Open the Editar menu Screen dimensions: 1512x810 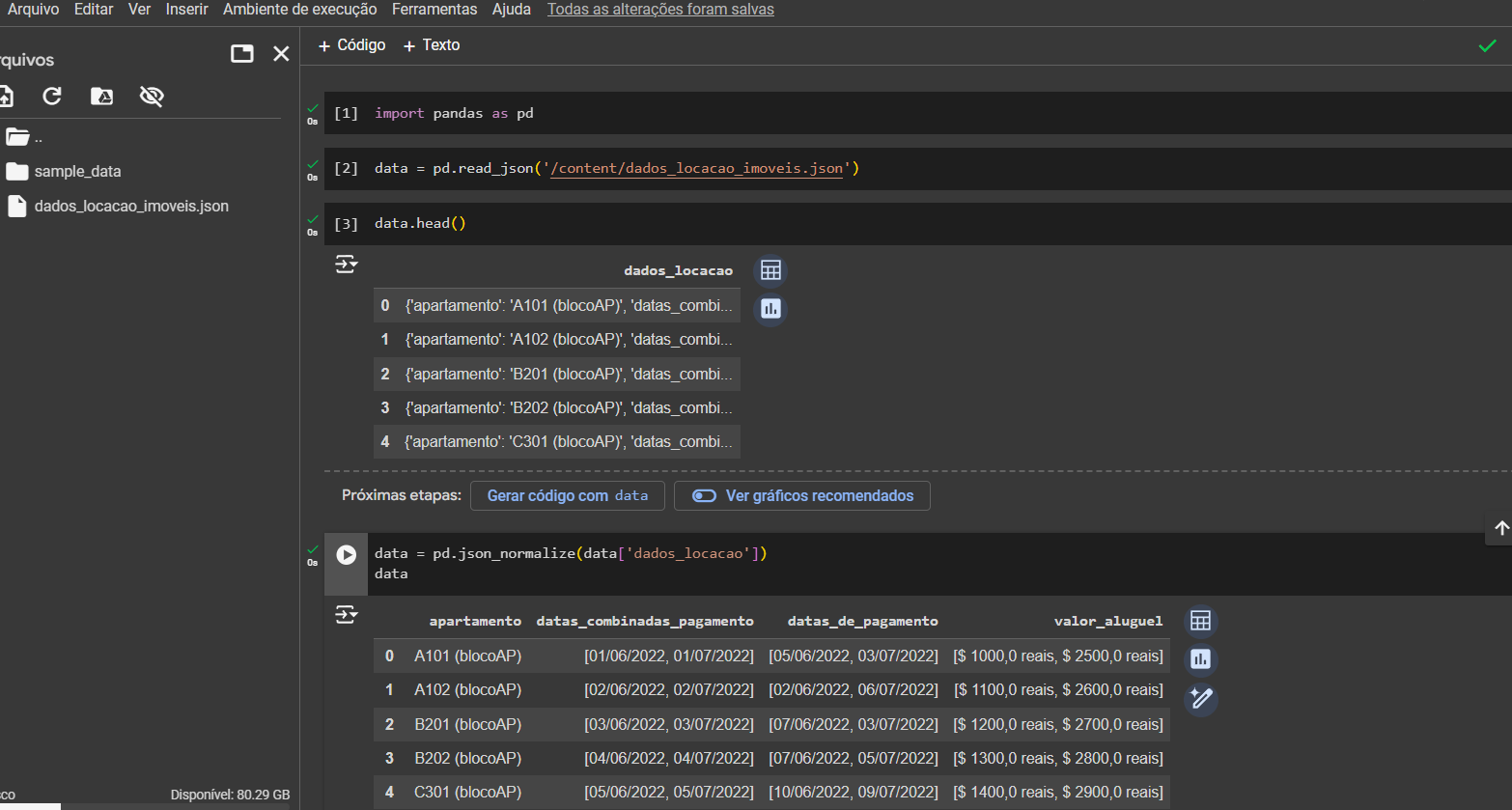click(x=94, y=9)
